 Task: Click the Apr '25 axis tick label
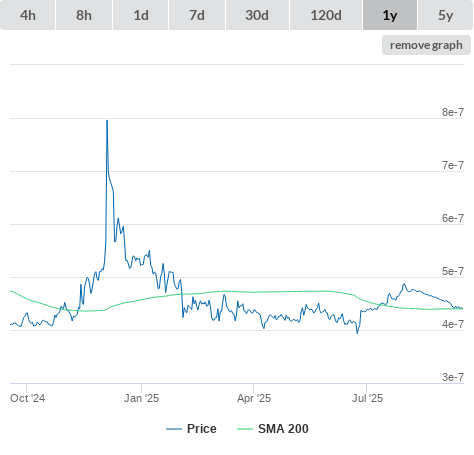click(254, 398)
